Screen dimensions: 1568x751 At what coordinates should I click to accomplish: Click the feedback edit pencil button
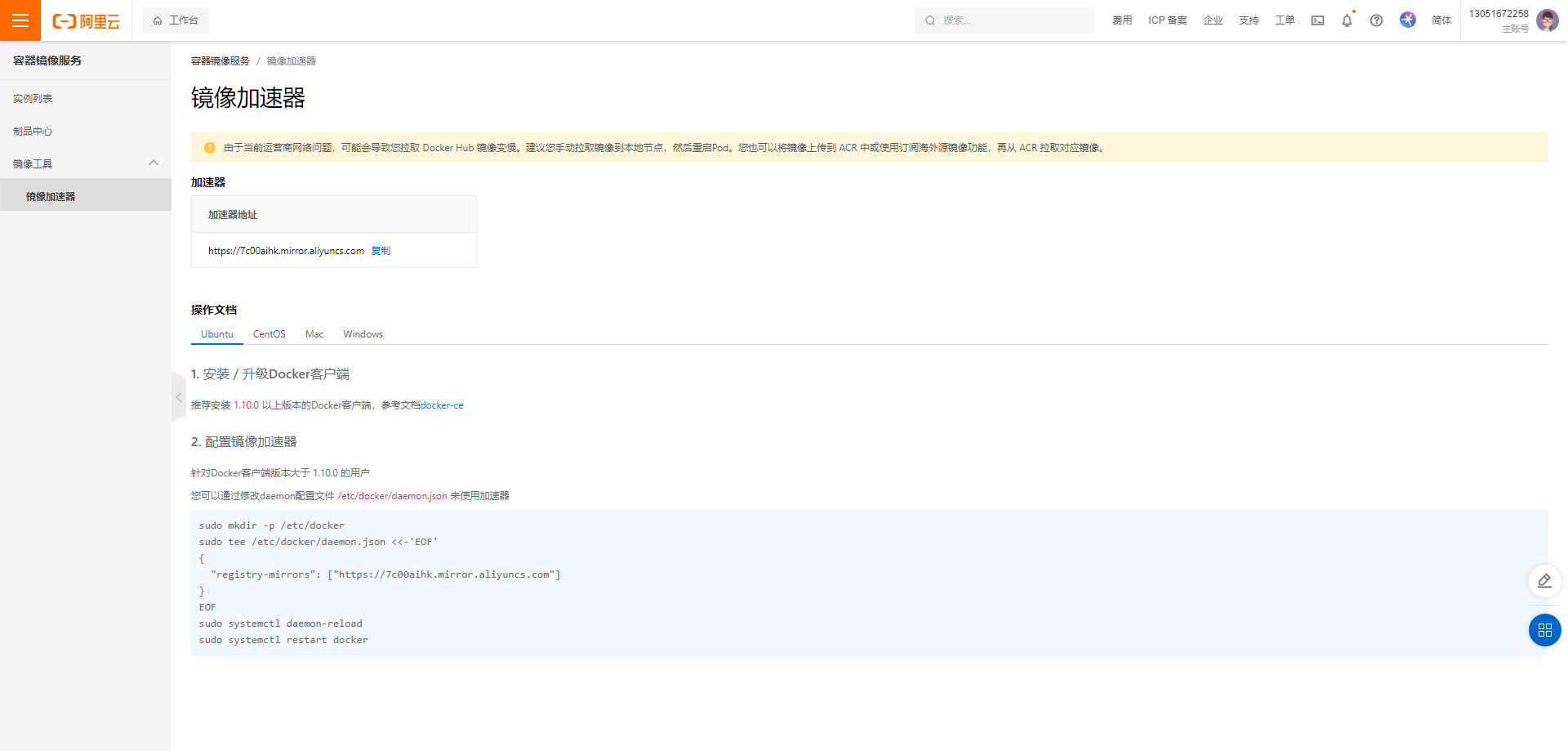coord(1544,581)
